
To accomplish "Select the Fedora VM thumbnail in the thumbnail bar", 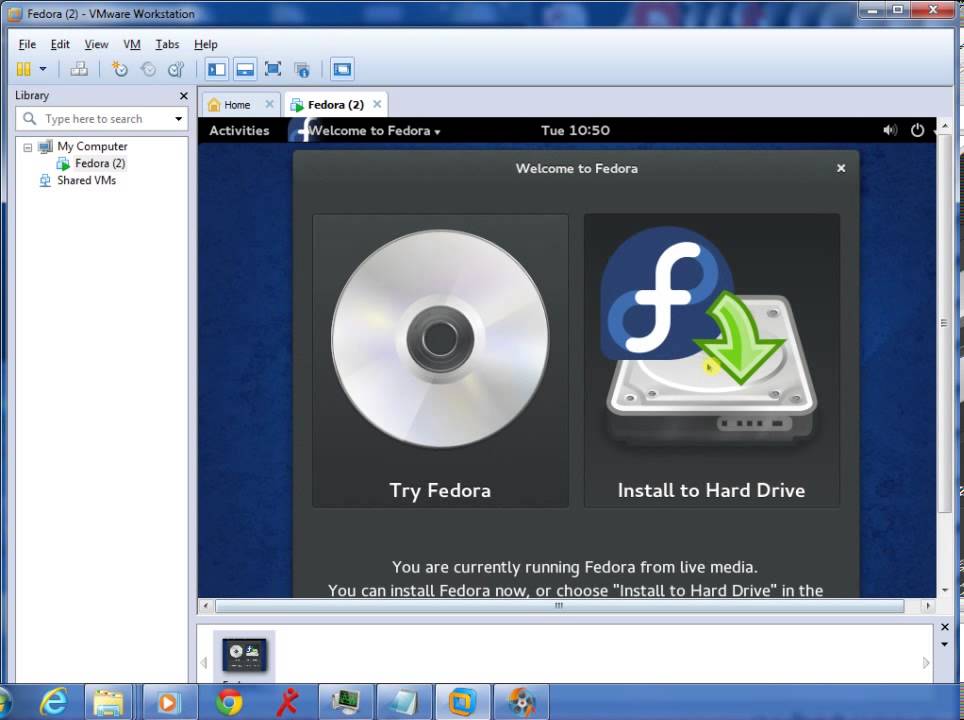I will [x=244, y=656].
